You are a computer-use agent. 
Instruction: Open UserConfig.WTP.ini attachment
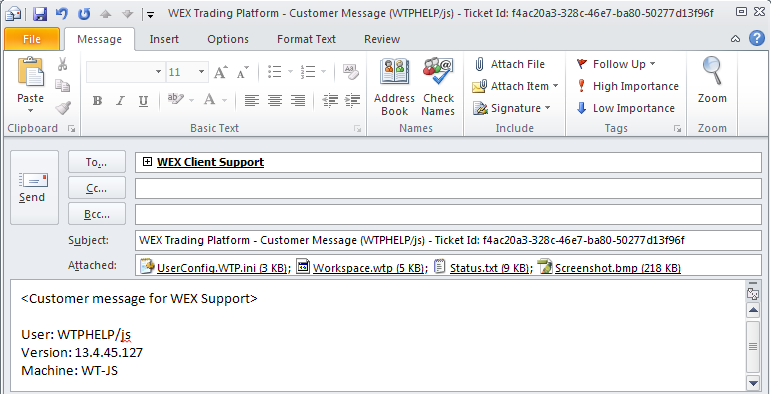pos(215,268)
